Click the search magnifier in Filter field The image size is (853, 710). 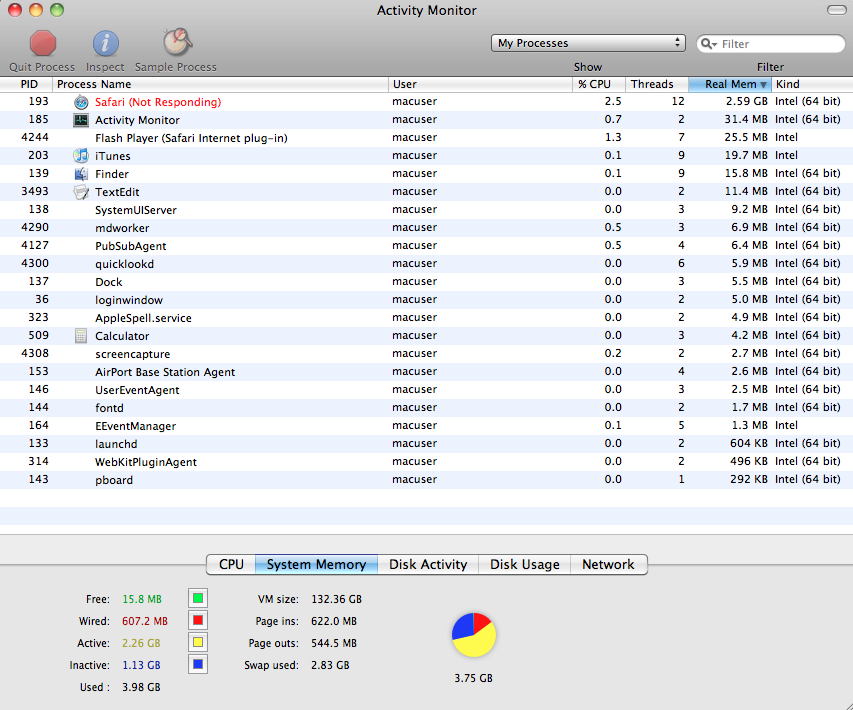click(708, 44)
